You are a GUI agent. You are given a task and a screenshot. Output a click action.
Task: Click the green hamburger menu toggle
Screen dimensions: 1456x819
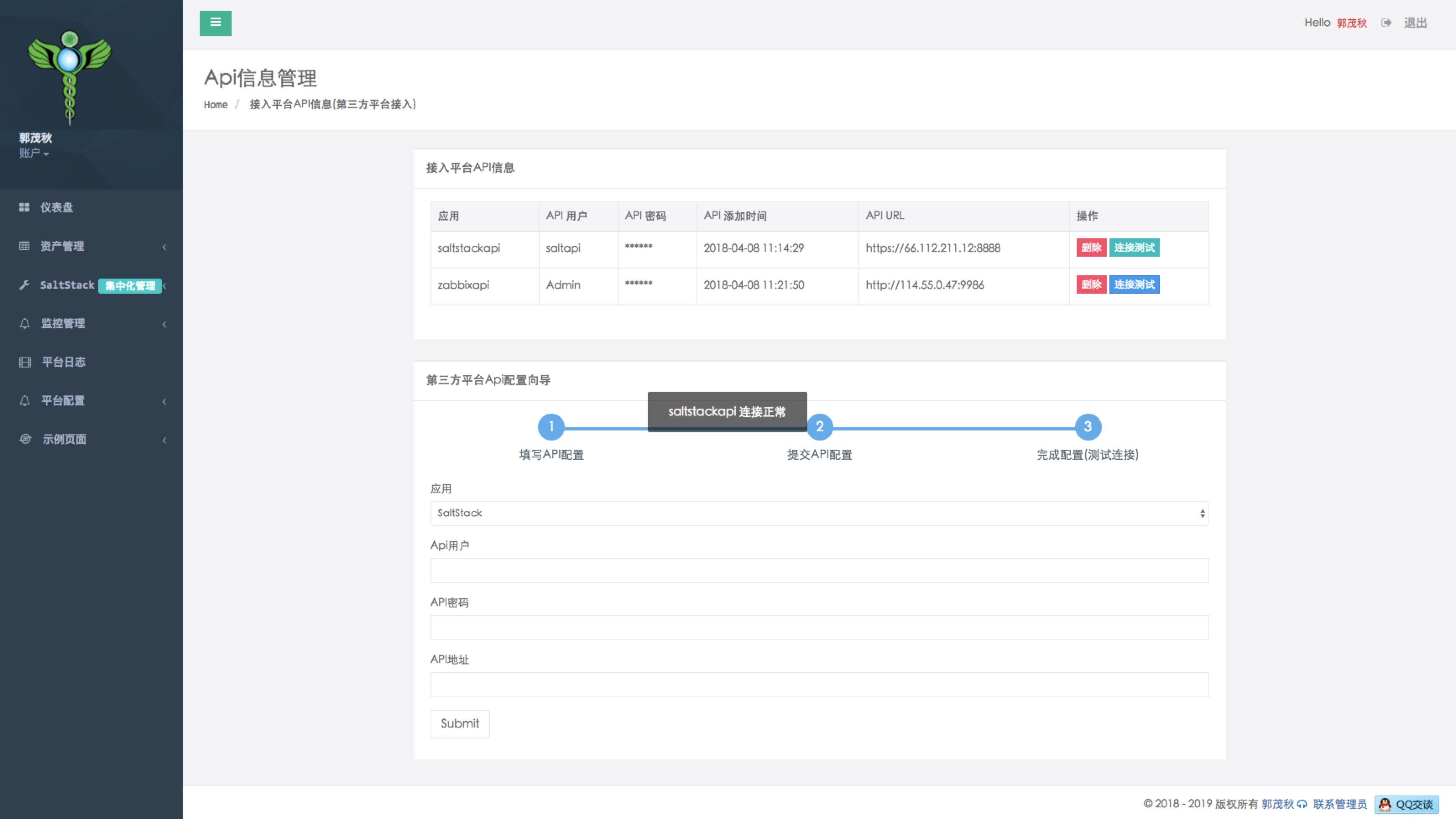click(x=215, y=23)
